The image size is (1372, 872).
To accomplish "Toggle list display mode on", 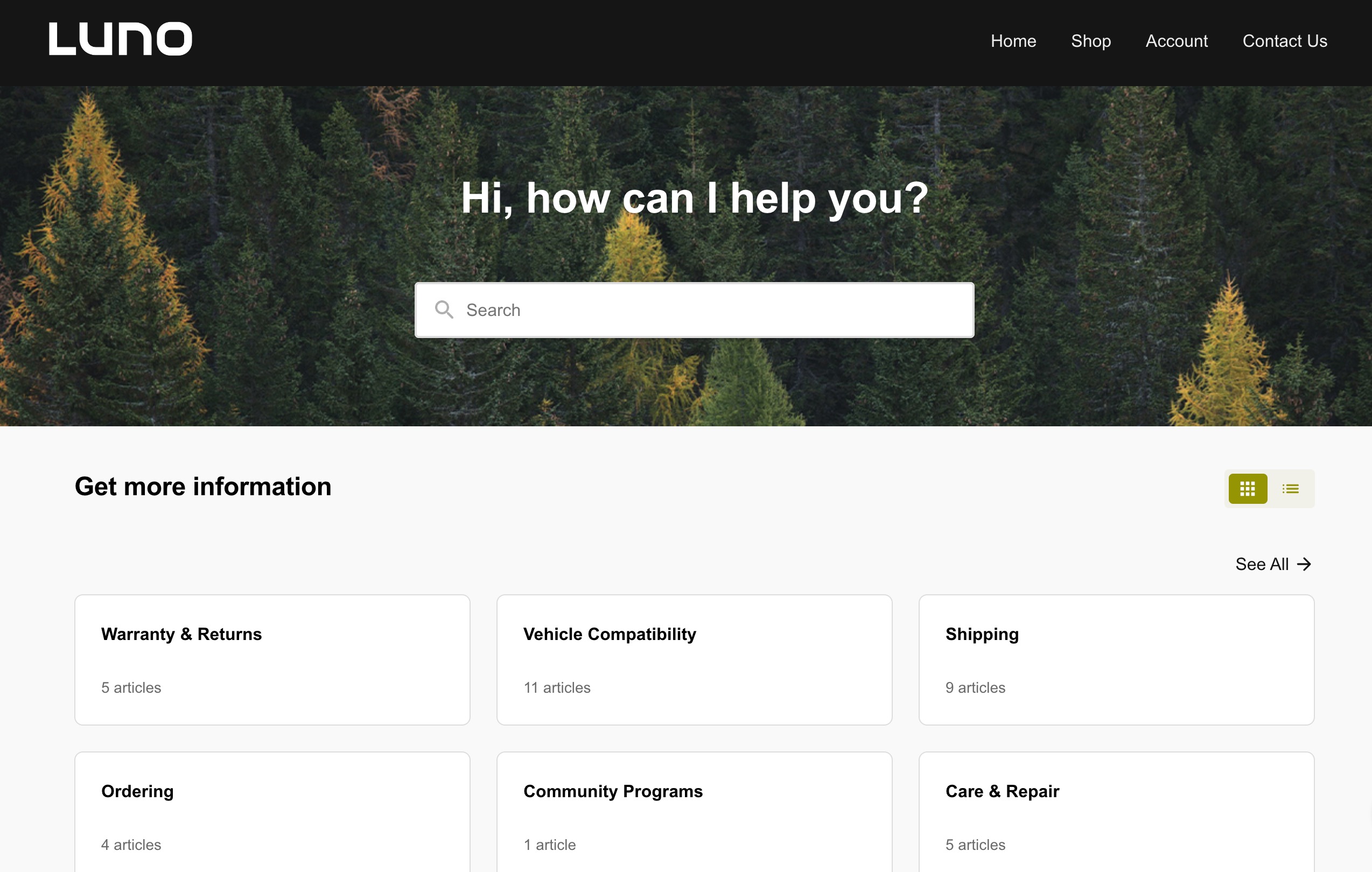I will click(x=1291, y=488).
